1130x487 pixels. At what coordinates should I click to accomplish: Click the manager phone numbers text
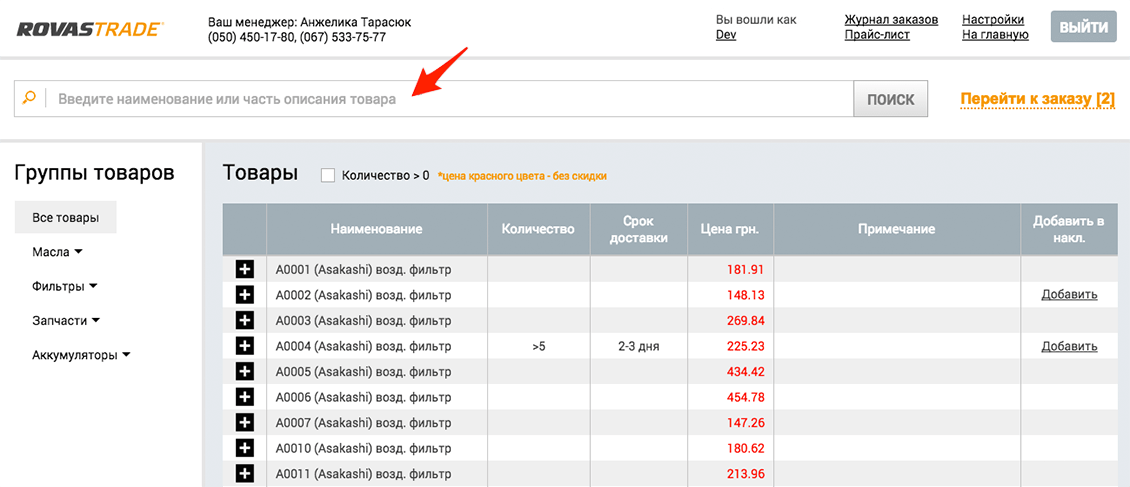click(x=297, y=37)
